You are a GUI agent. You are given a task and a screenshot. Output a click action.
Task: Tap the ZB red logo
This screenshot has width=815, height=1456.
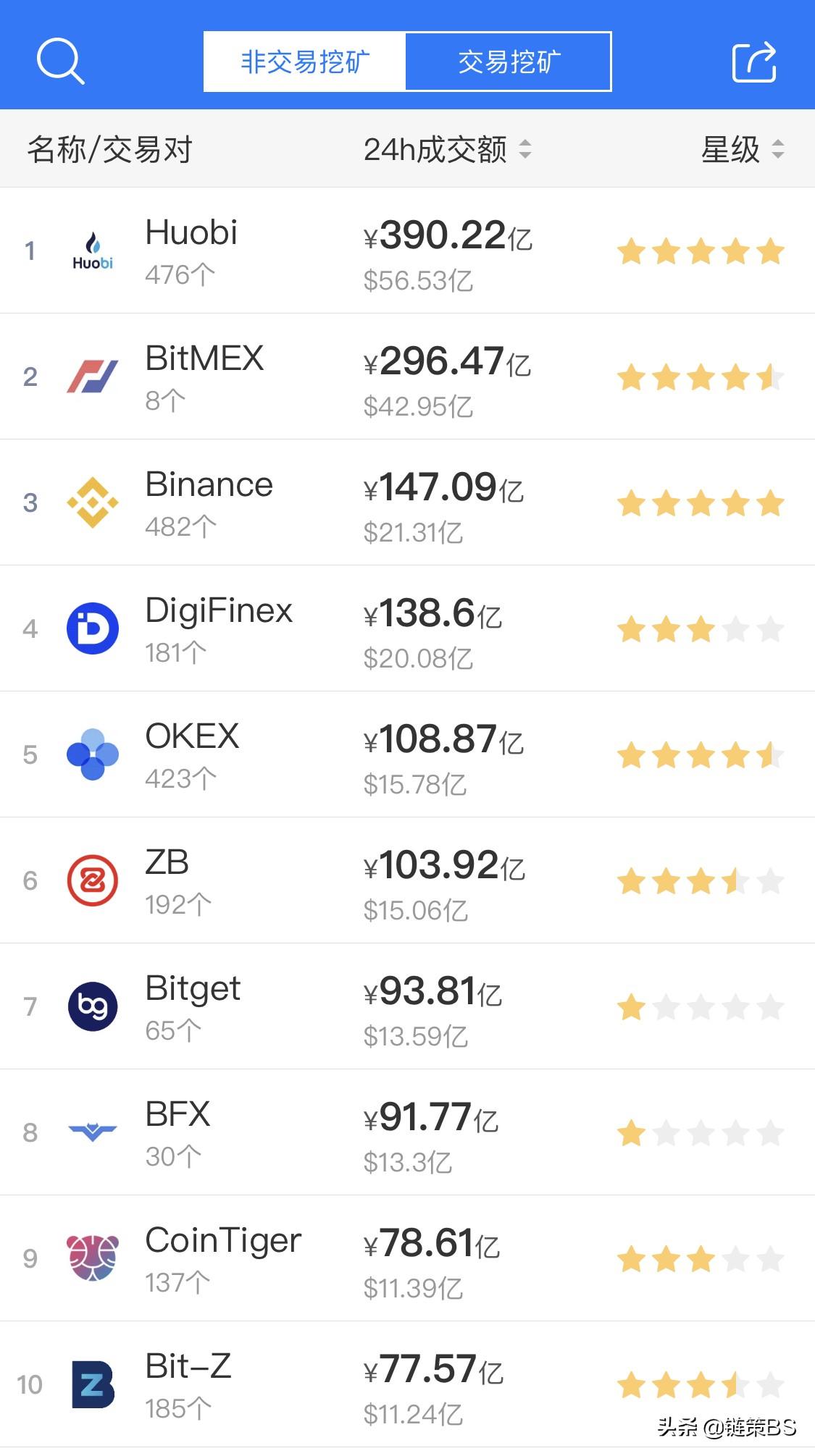point(93,880)
